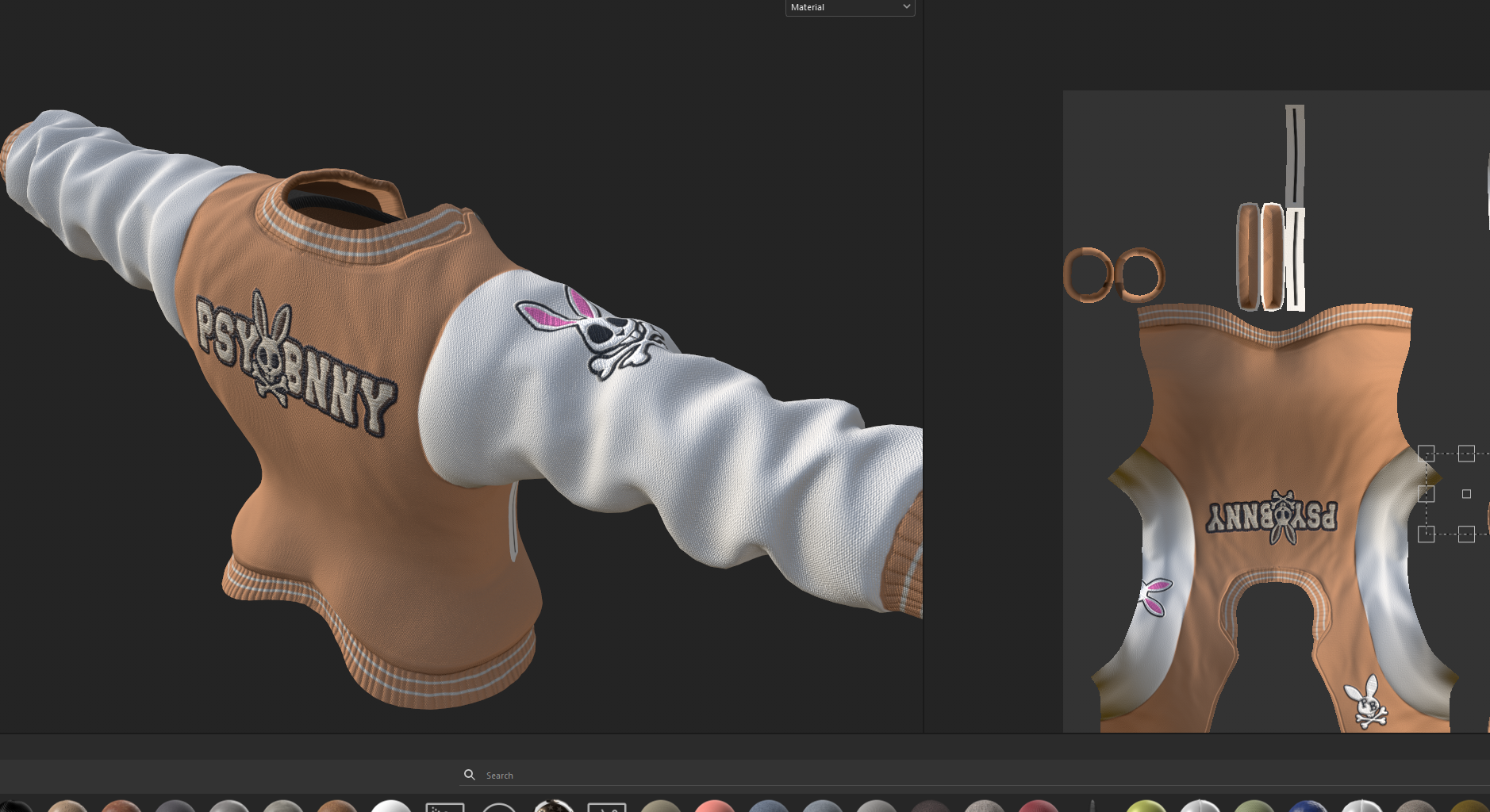The image size is (1490, 812).
Task: Select the top-middle transform handle in UV view
Action: (1466, 454)
